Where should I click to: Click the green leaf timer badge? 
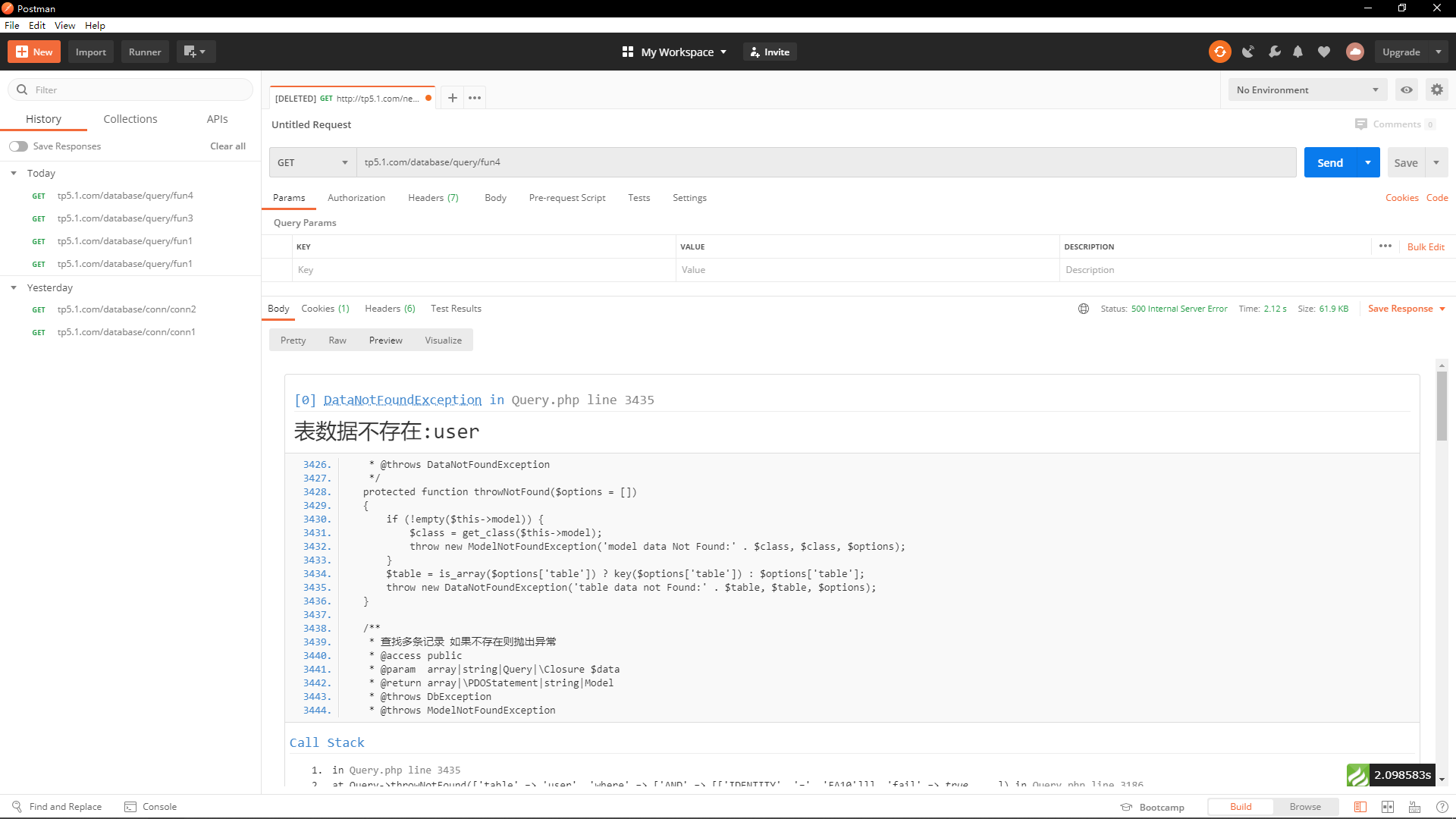click(1357, 775)
